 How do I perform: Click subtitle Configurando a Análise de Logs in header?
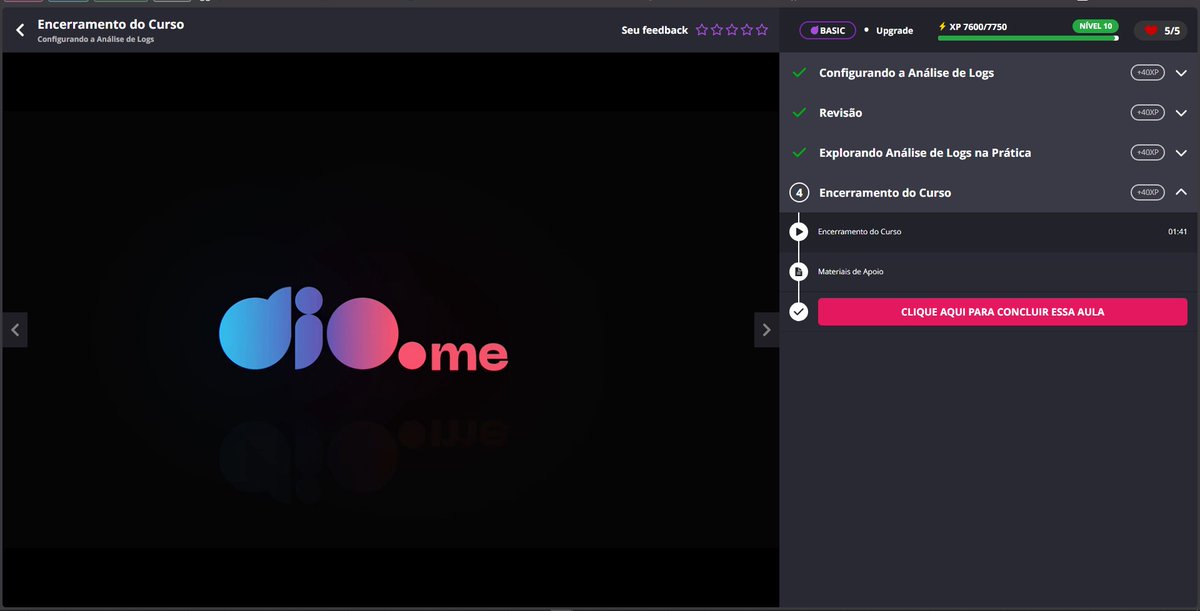[x=96, y=40]
